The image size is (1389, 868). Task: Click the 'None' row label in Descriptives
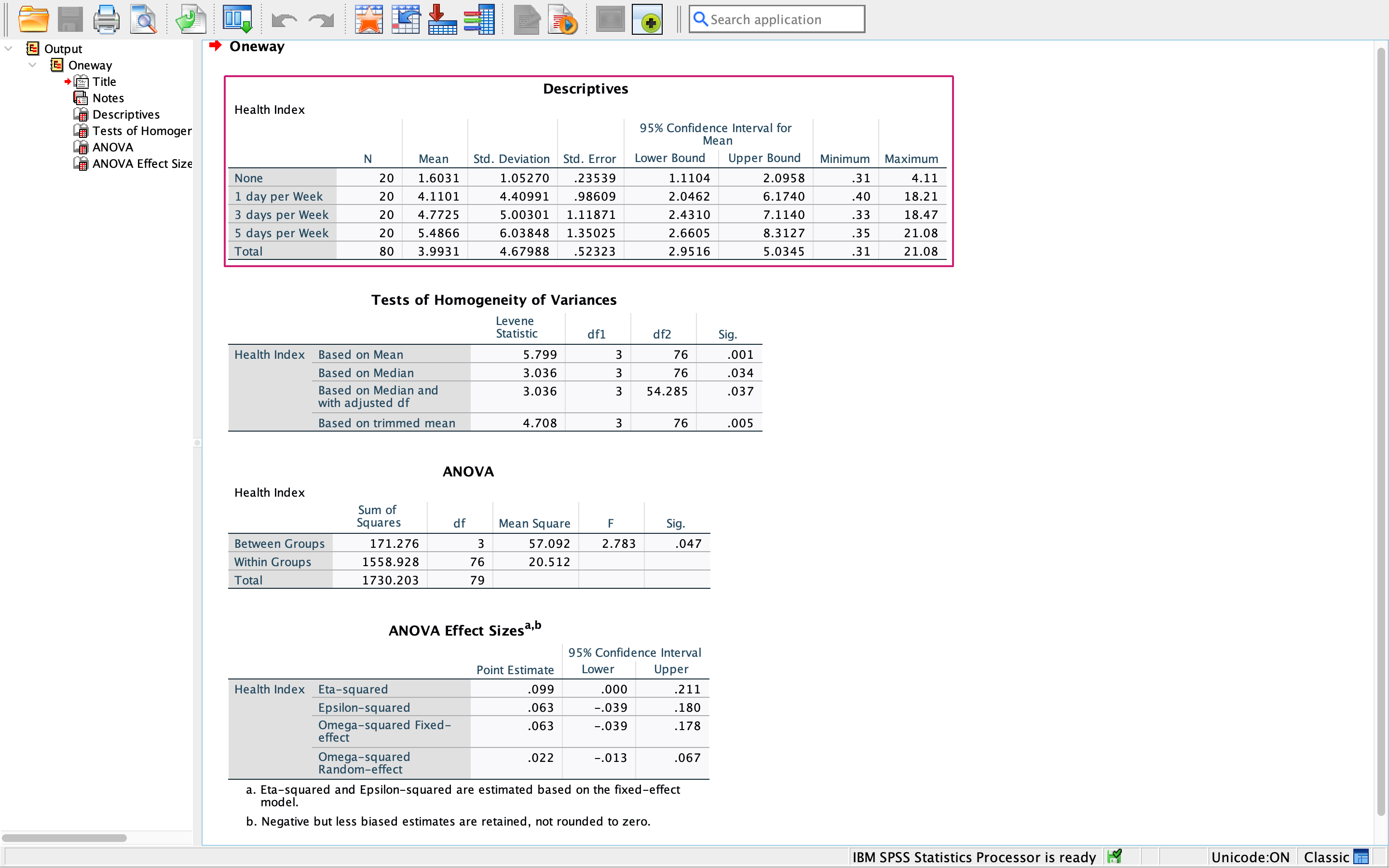[x=248, y=178]
